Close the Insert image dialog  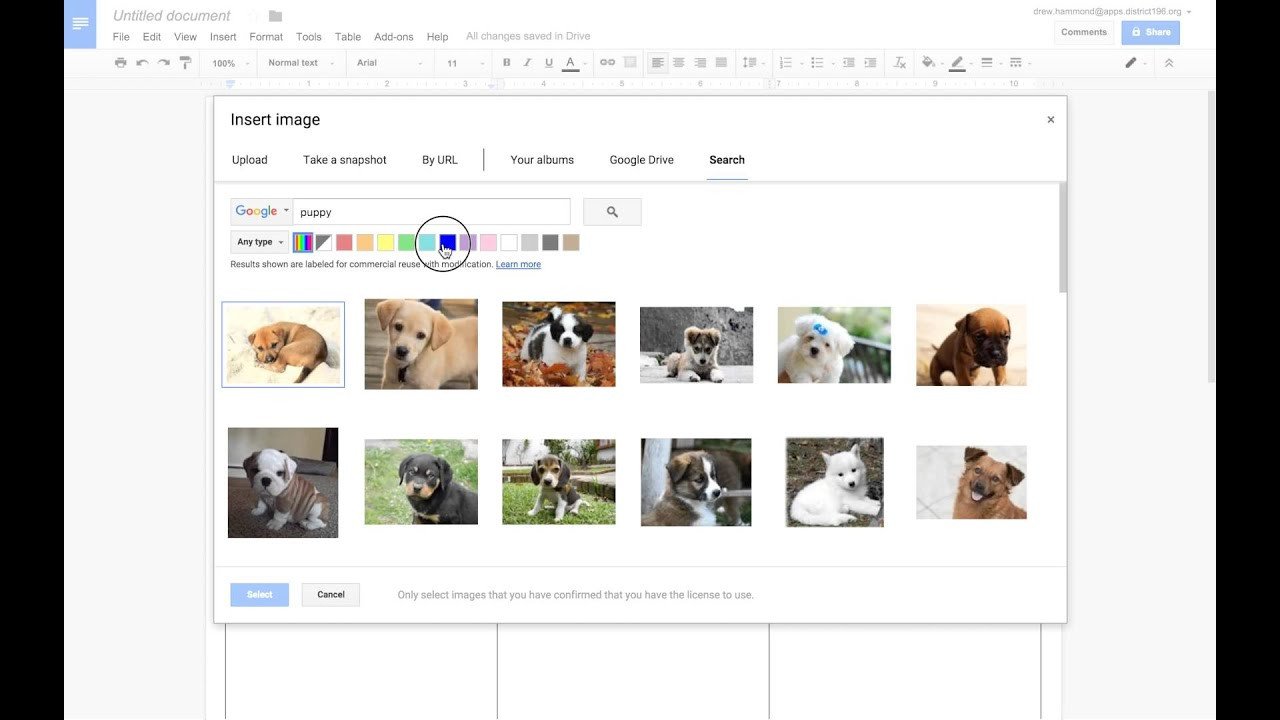pos(1051,119)
